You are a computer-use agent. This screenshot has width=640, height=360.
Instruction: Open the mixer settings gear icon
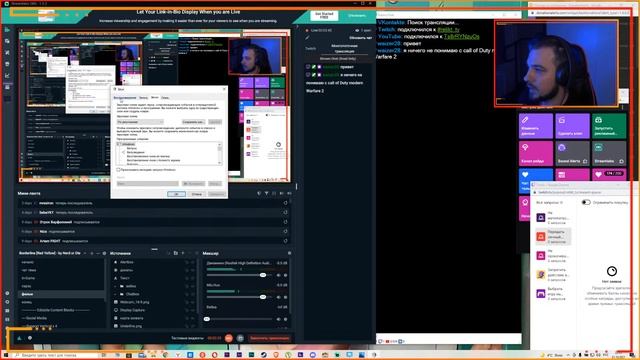(289, 253)
